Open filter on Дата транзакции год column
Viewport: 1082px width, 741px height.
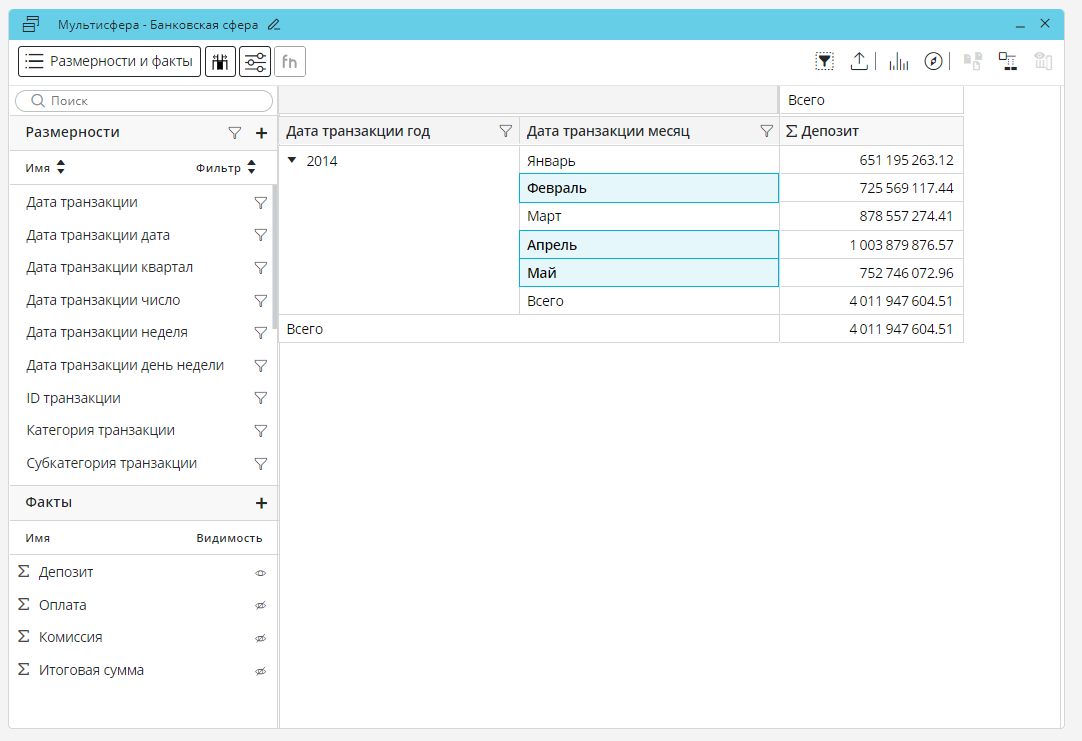click(505, 131)
